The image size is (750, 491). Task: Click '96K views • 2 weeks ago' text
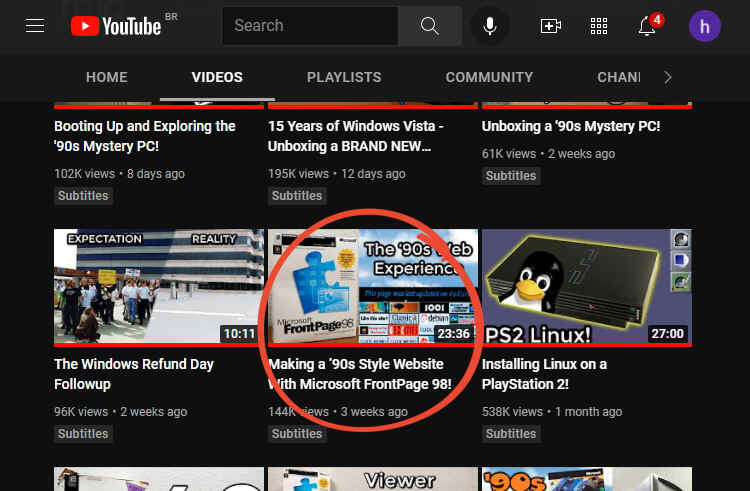click(121, 412)
